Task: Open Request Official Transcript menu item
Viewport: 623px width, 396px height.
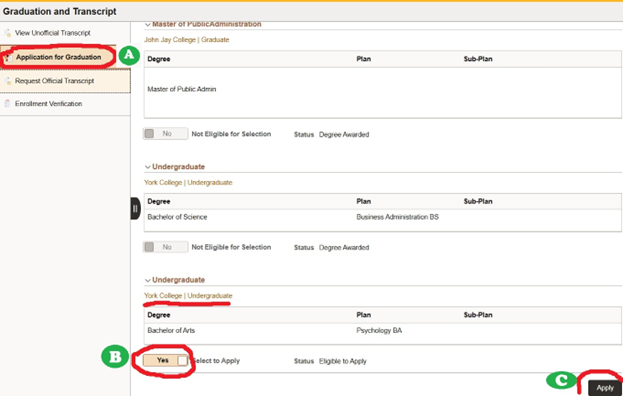Action: tap(65, 81)
